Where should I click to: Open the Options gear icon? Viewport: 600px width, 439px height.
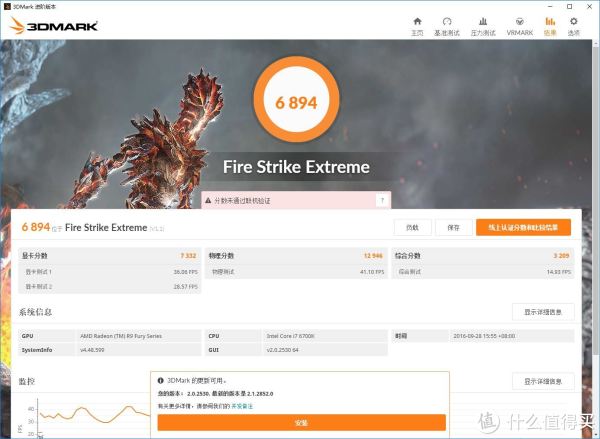click(573, 21)
